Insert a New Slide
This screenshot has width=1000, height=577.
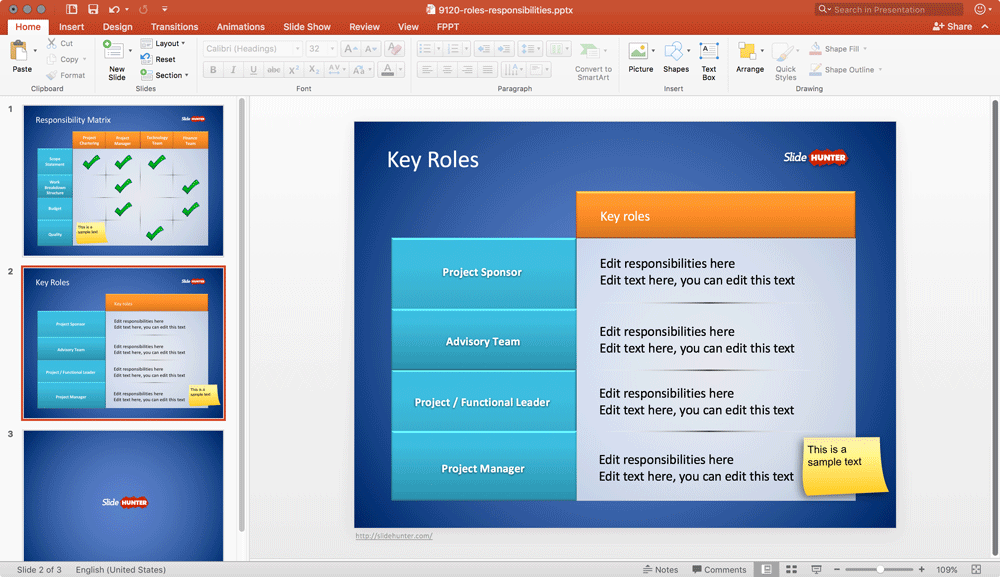click(x=114, y=59)
